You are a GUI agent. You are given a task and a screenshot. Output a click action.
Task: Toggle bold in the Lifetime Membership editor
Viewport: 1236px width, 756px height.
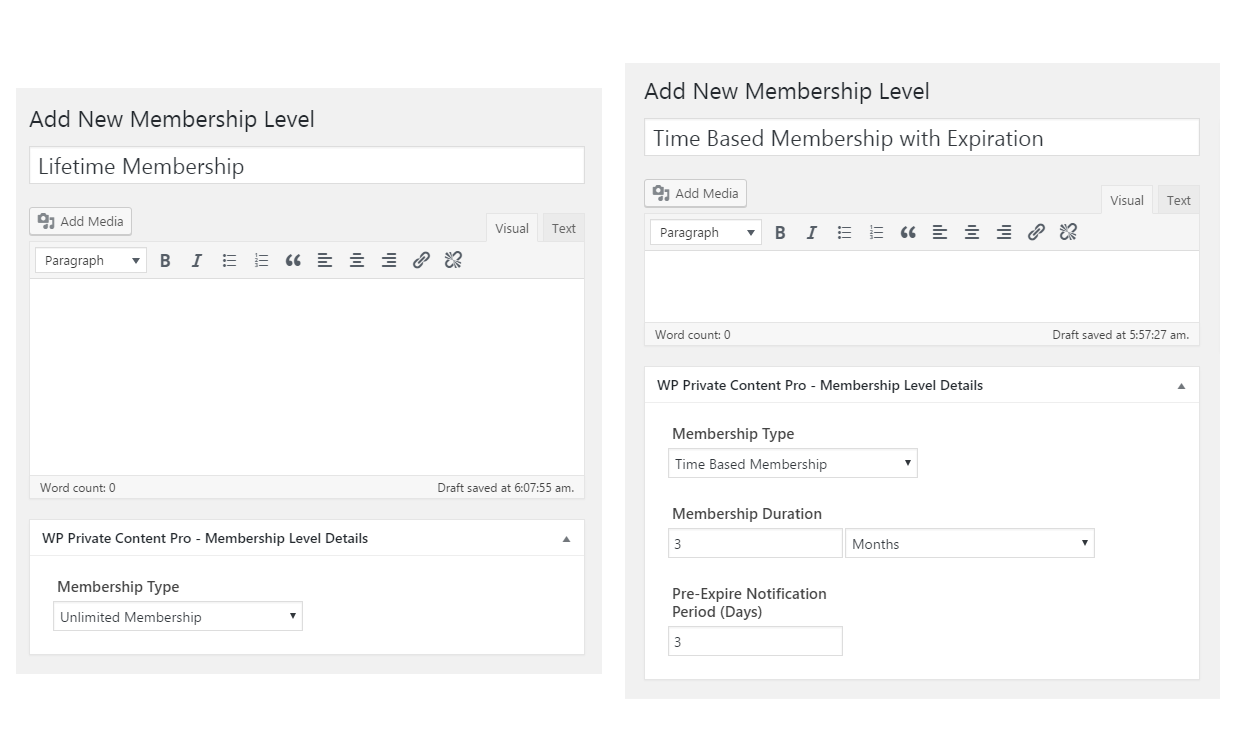coord(165,260)
